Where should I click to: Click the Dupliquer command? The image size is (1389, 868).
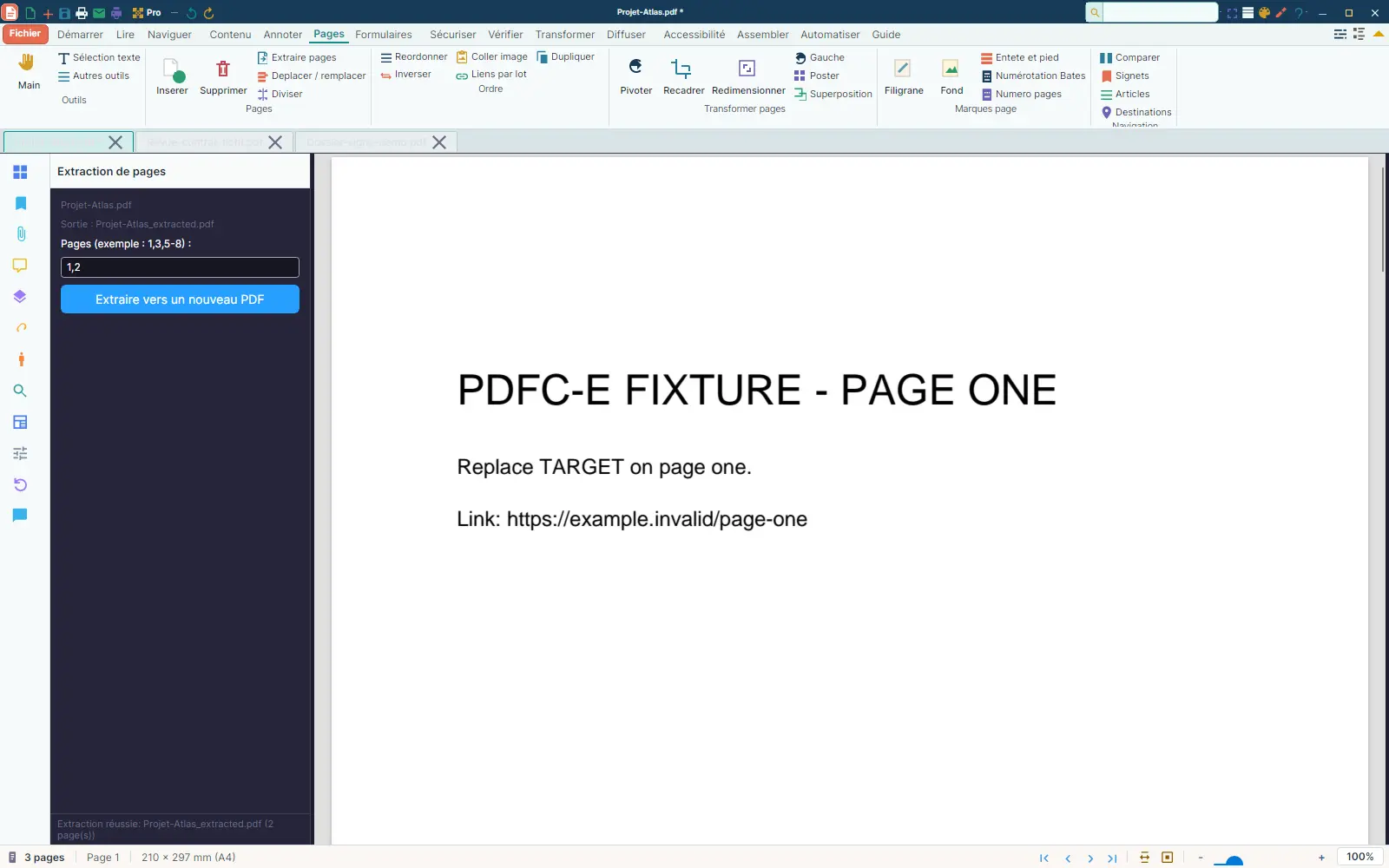pyautogui.click(x=566, y=56)
